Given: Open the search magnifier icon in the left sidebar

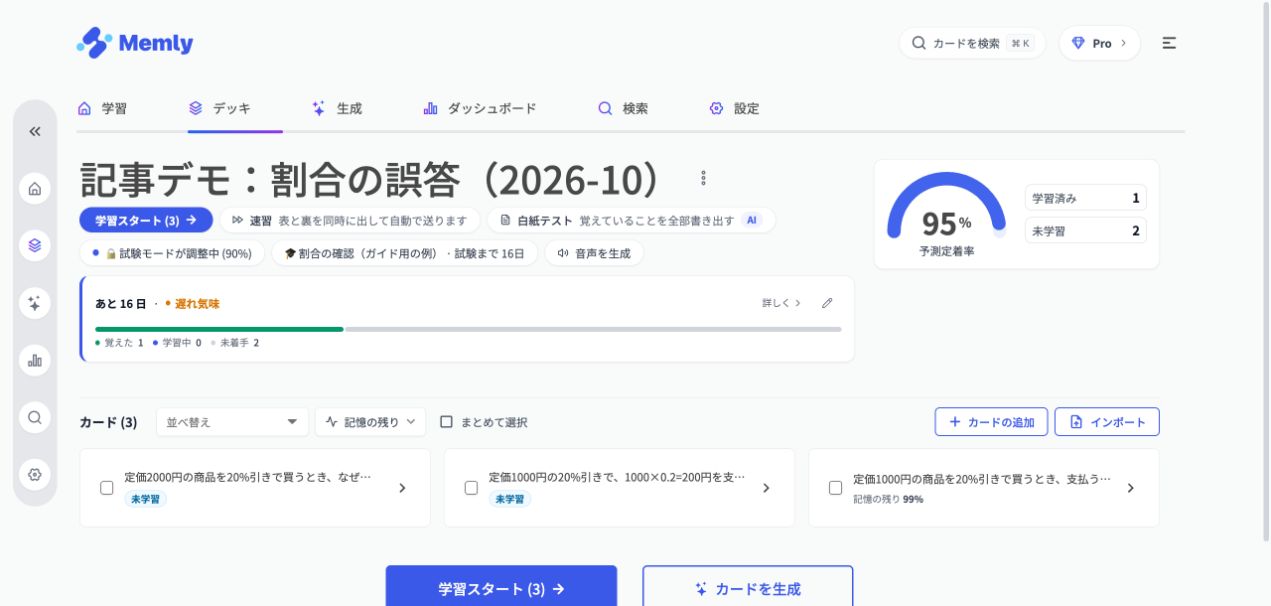Looking at the screenshot, I should coord(35,417).
